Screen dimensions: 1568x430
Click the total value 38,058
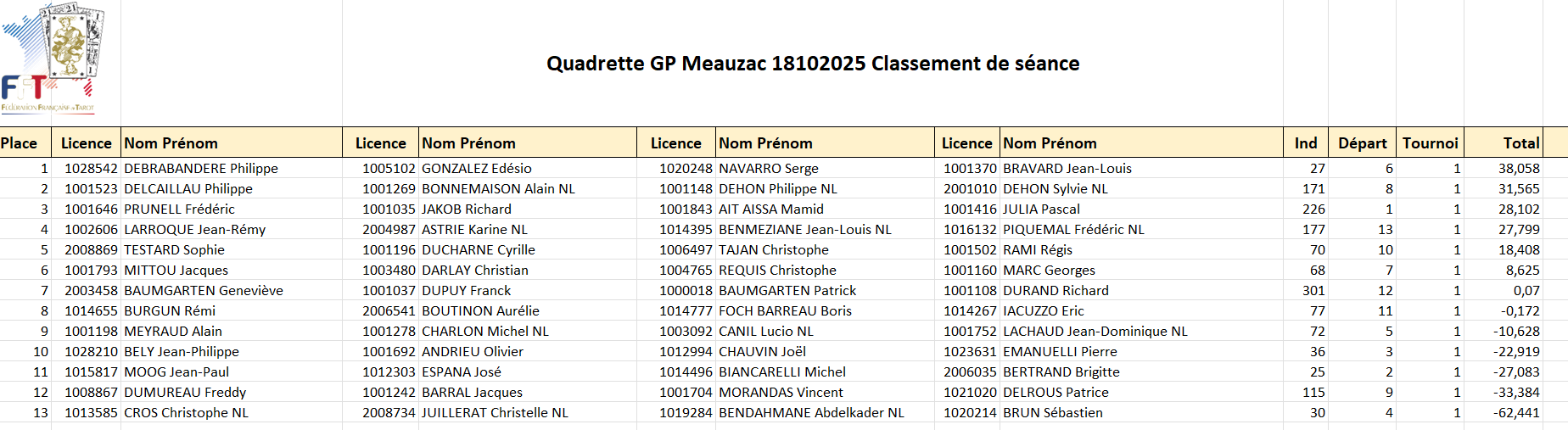pyautogui.click(x=1518, y=169)
